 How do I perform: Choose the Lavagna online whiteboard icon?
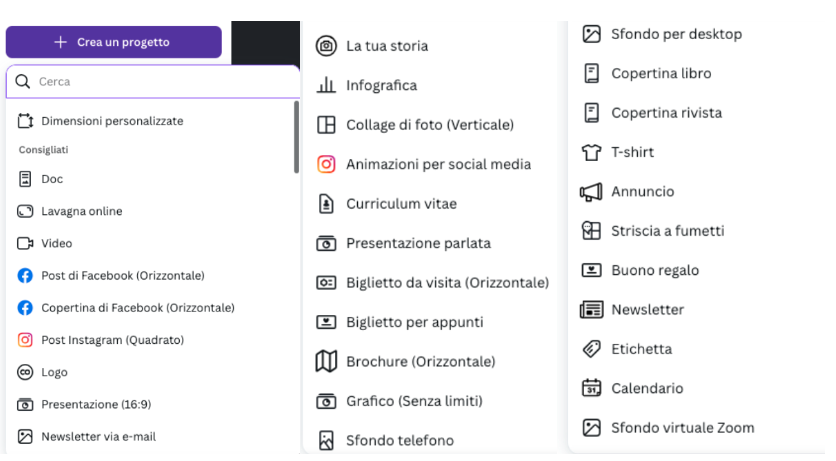click(25, 211)
